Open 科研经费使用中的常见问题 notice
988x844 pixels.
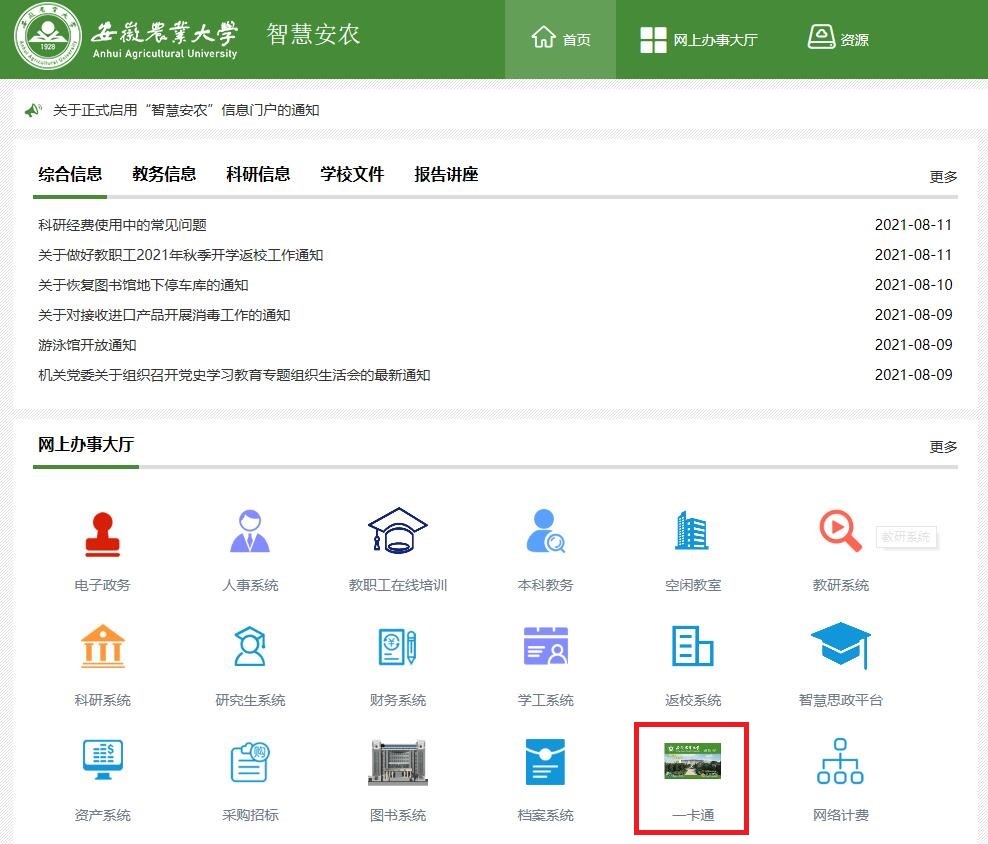click(122, 225)
